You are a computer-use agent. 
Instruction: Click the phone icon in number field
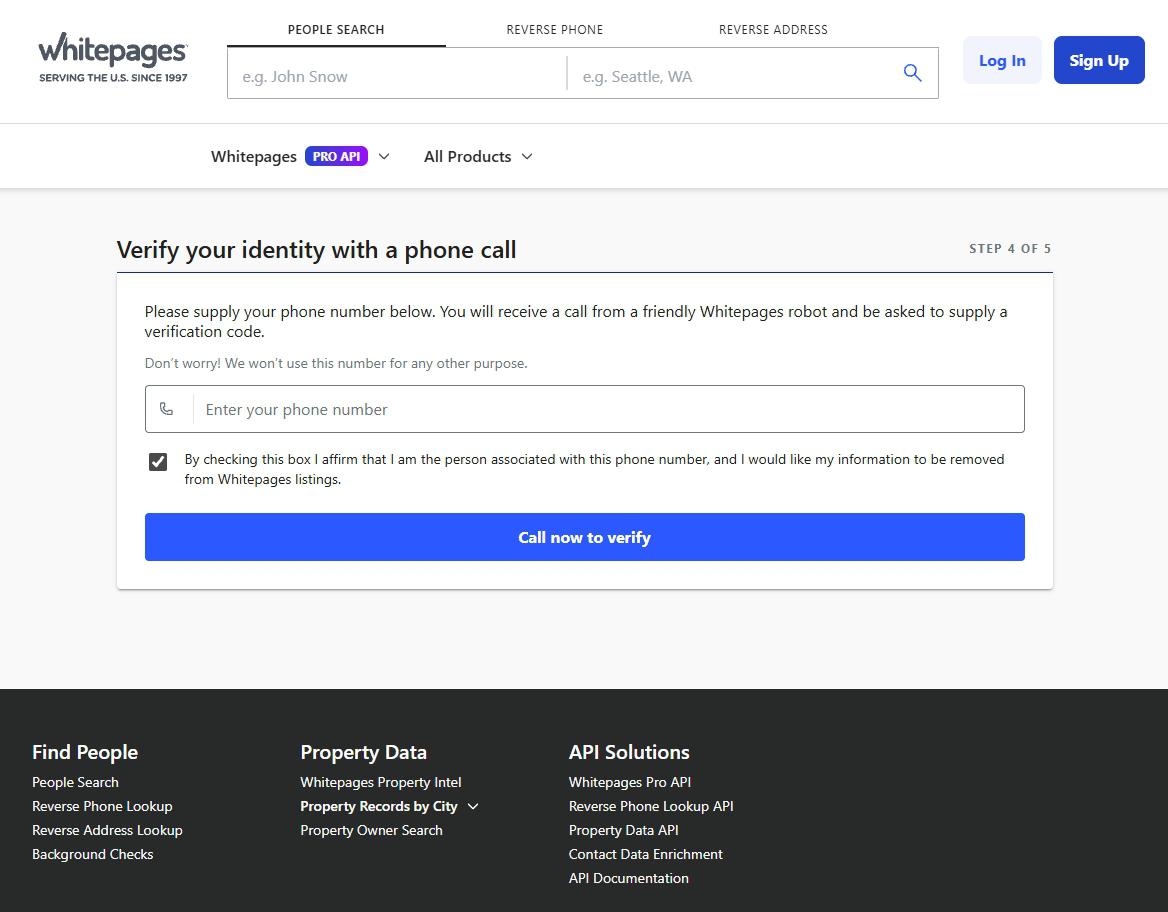167,409
